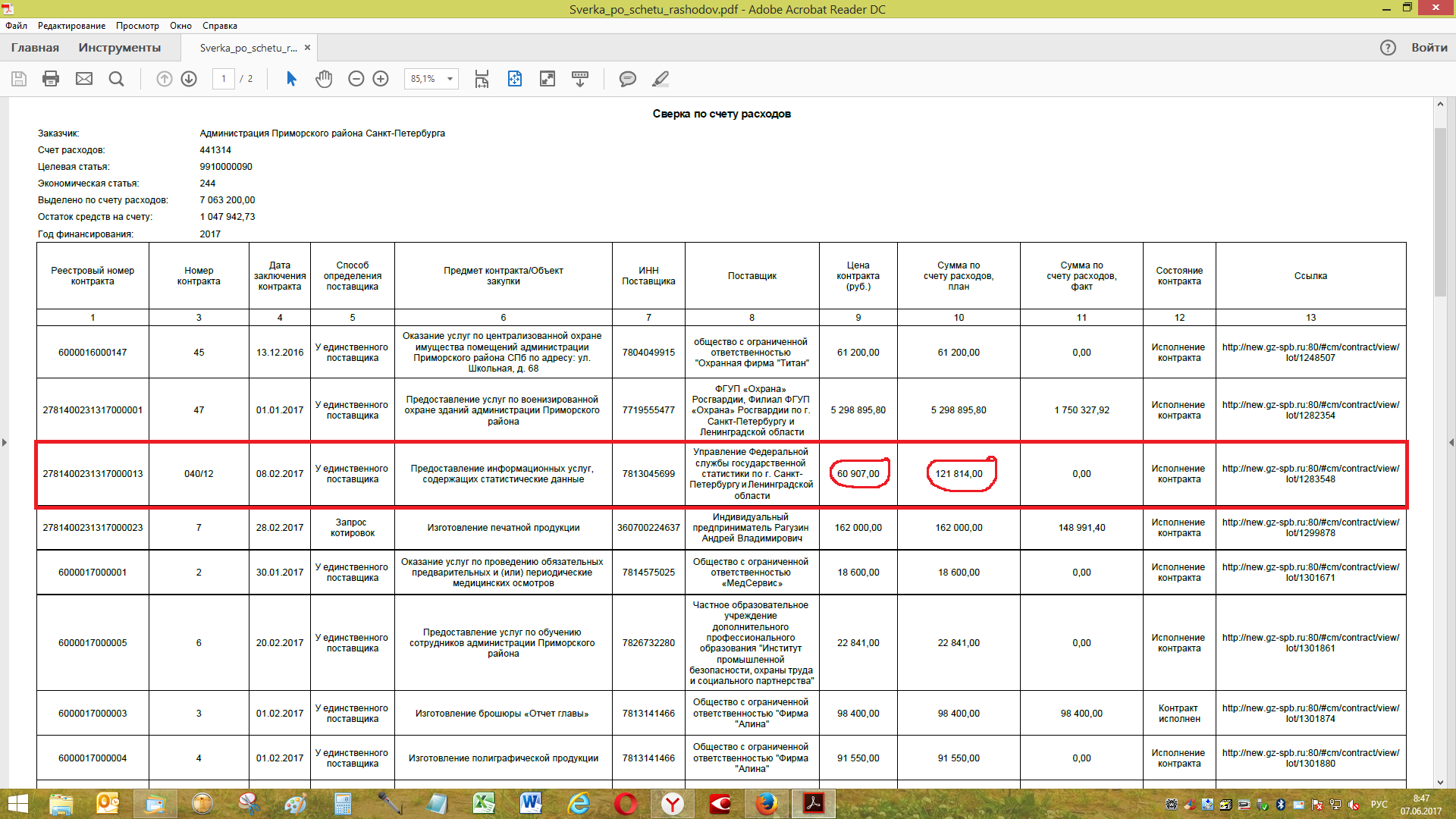
Task: Click the Контракт исполнен status cell
Action: 1179,714
